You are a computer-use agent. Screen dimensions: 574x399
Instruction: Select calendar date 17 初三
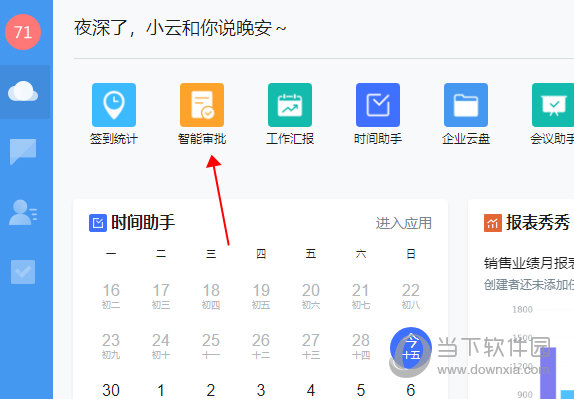point(161,296)
